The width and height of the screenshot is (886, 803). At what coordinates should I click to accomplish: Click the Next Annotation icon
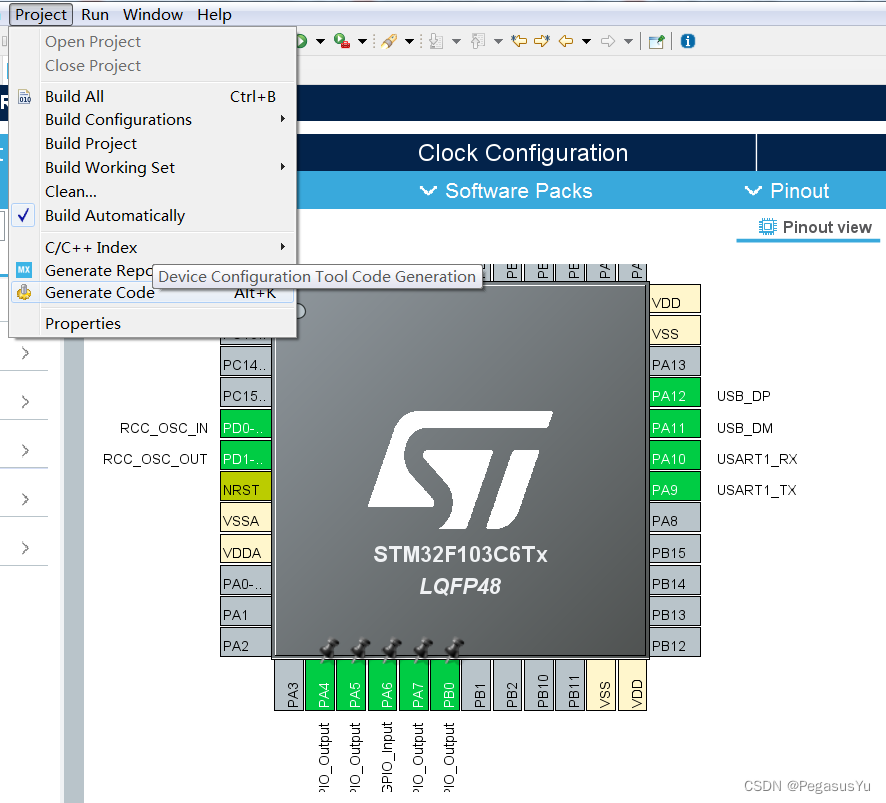tap(436, 41)
